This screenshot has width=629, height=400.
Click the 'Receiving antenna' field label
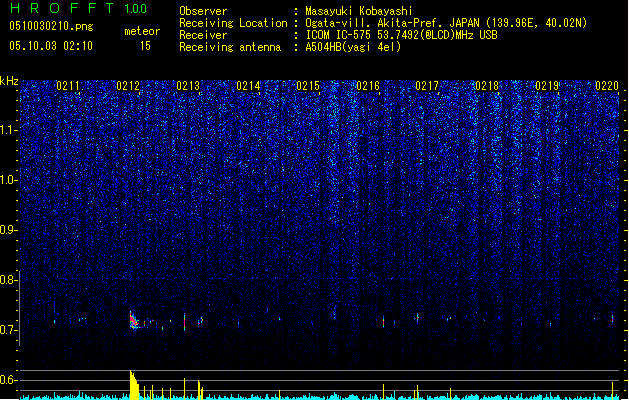pyautogui.click(x=230, y=47)
